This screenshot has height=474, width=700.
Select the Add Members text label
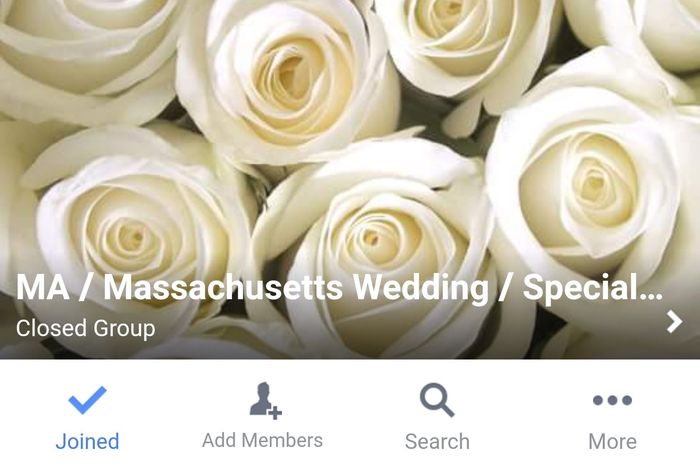coord(262,441)
